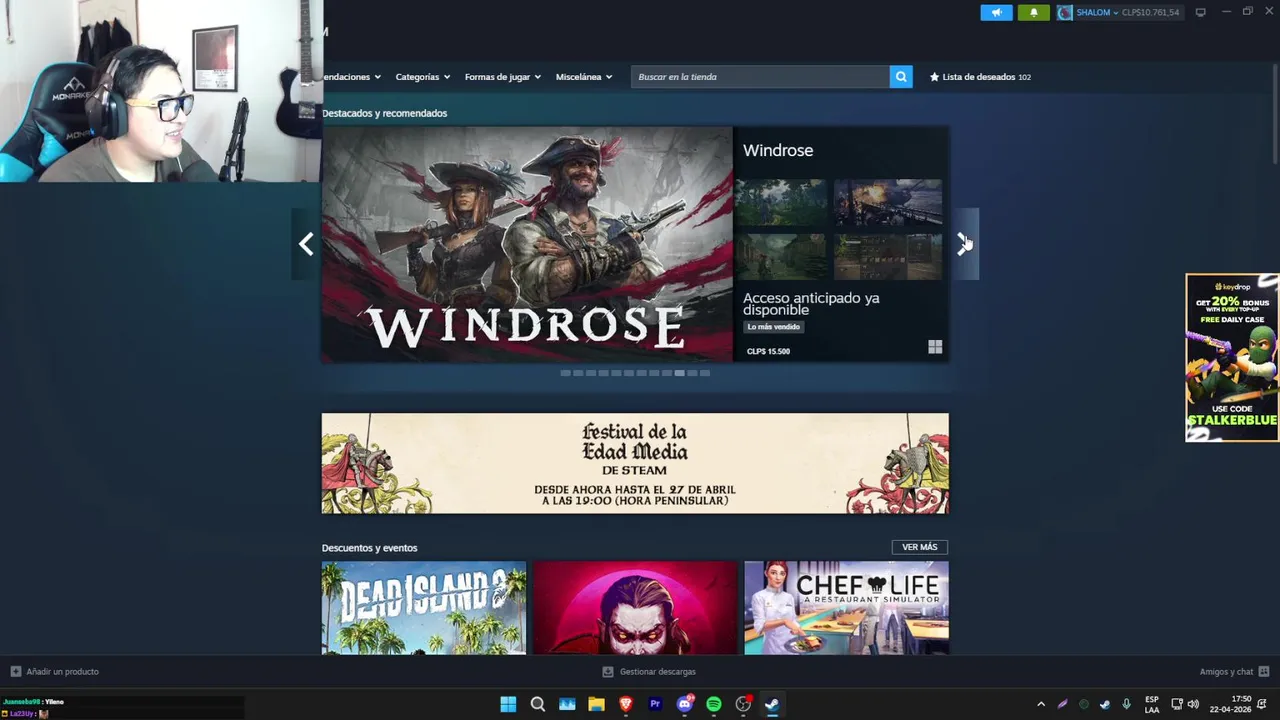Open the SHALOM profile avatar
The height and width of the screenshot is (720, 1280).
pyautogui.click(x=1065, y=12)
